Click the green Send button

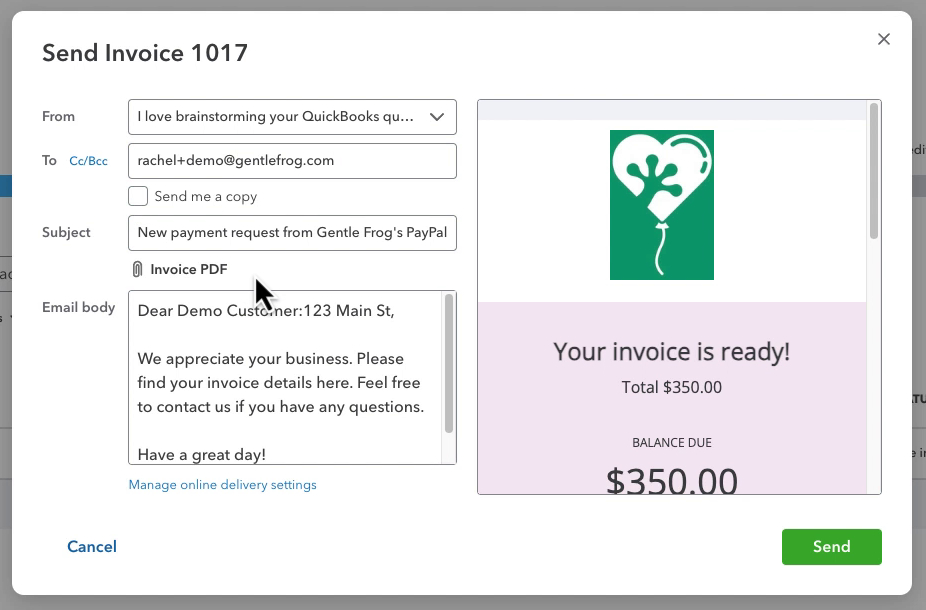[x=832, y=547]
